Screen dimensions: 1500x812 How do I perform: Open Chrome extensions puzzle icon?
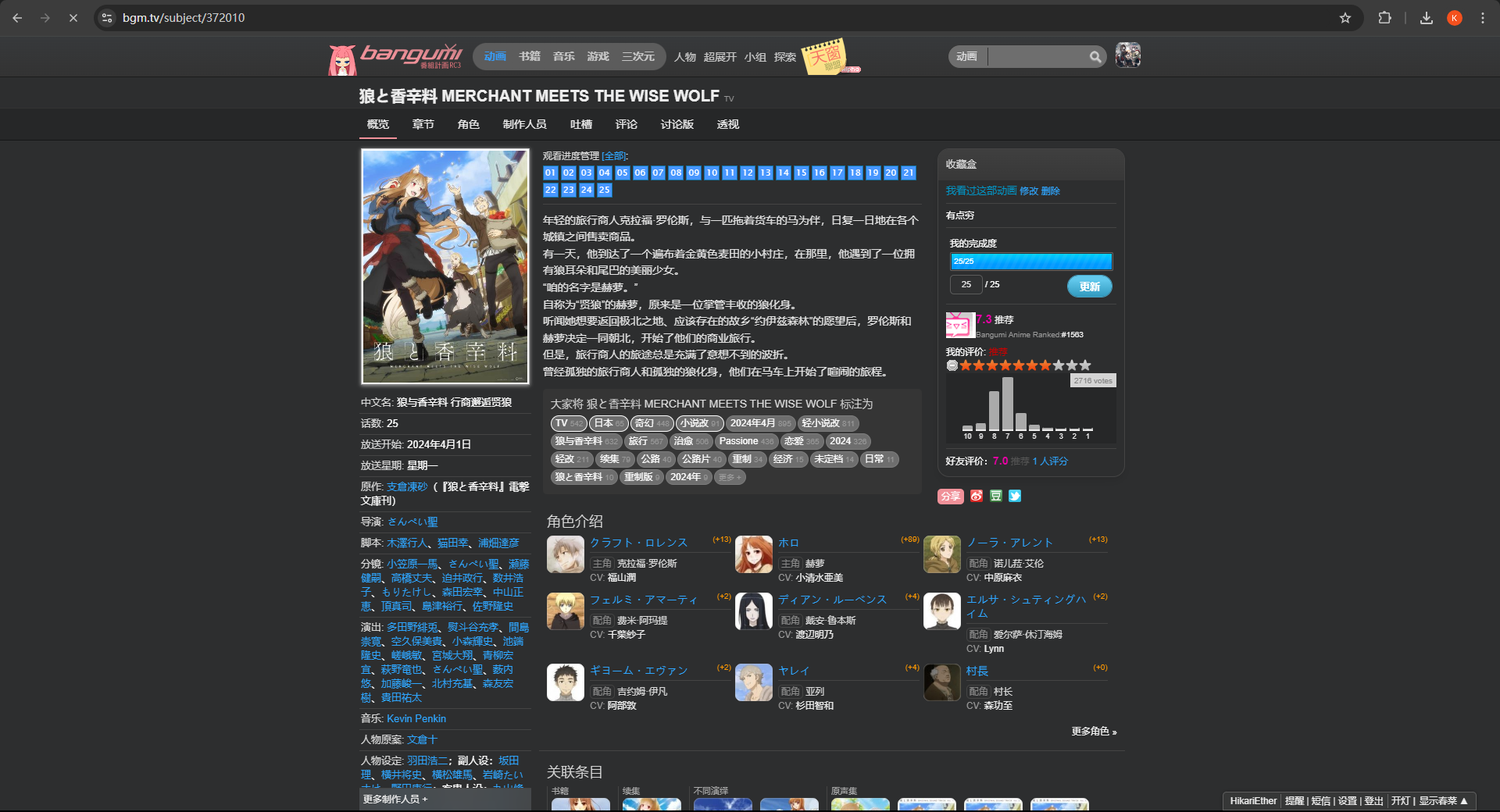point(1384,18)
